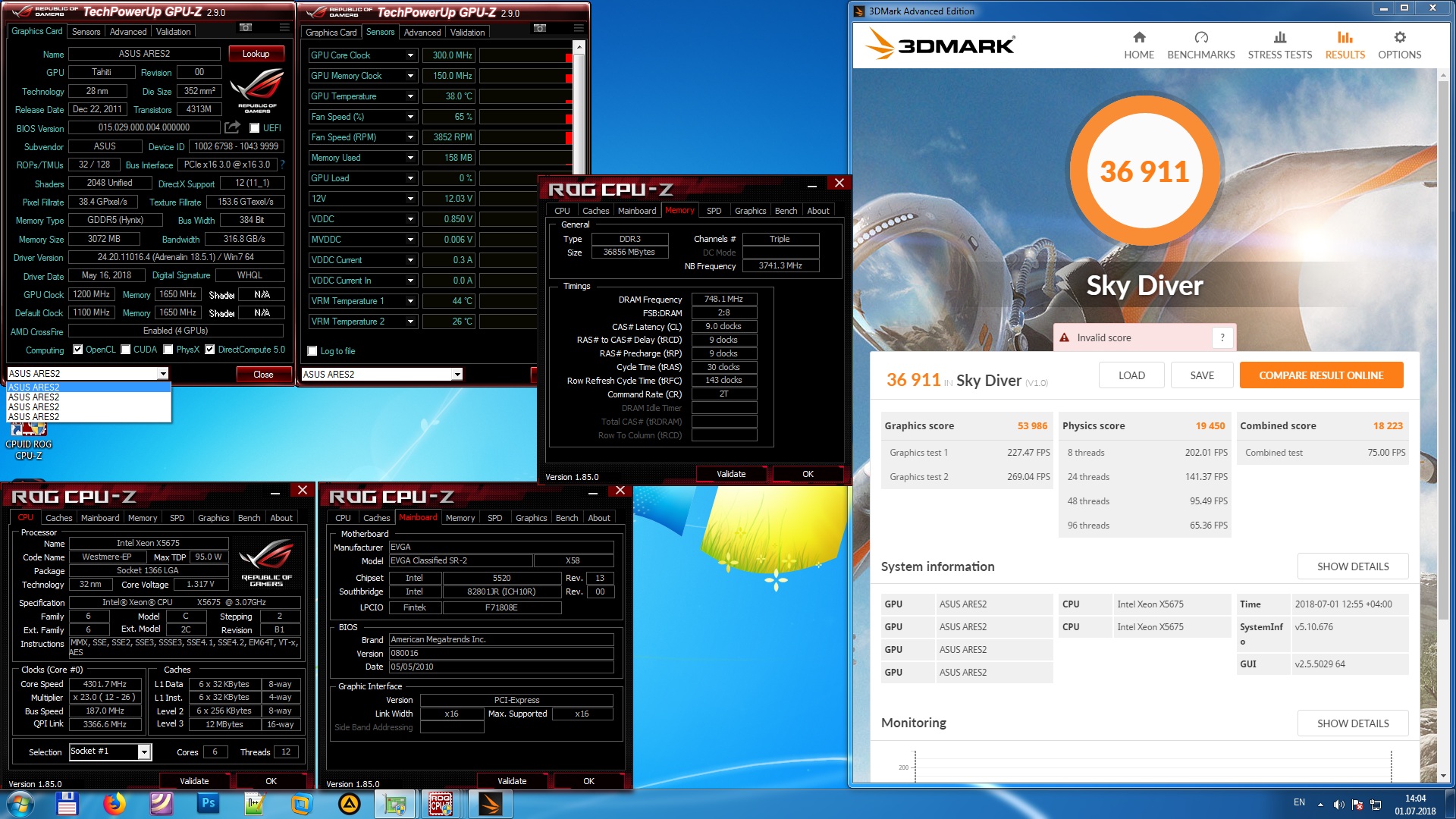Image resolution: width=1456 pixels, height=819 pixels.
Task: Switch to ROG CPU-Z taskbar button
Action: (441, 804)
